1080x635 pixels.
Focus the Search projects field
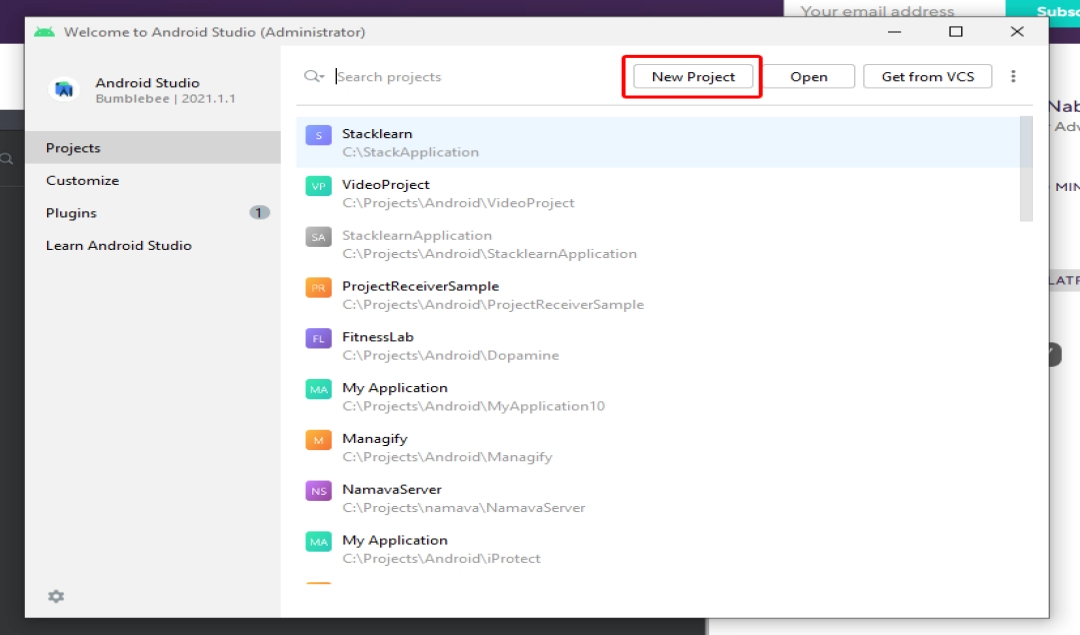coord(475,76)
